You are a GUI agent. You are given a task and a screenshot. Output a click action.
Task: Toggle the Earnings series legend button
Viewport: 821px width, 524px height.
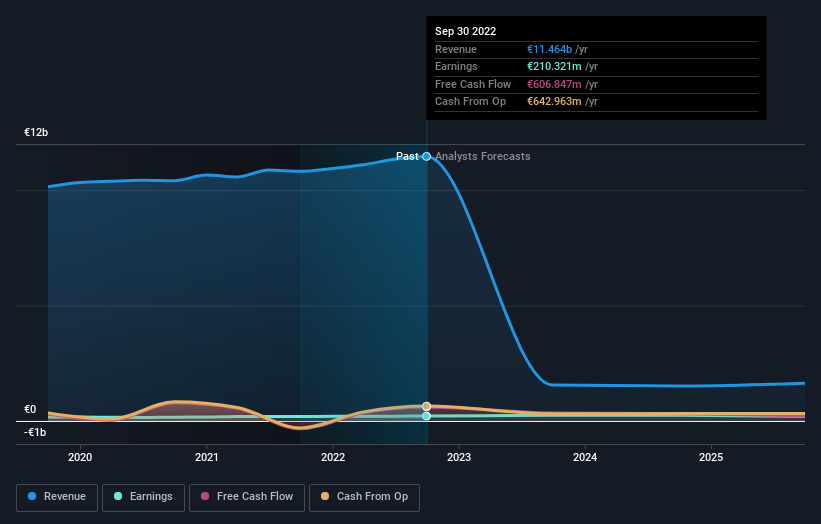(143, 497)
